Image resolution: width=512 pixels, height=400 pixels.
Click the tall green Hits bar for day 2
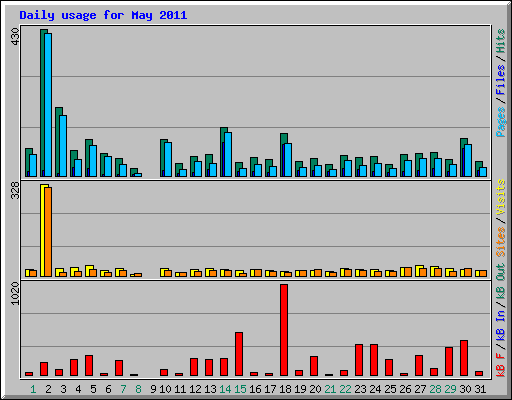pyautogui.click(x=43, y=103)
